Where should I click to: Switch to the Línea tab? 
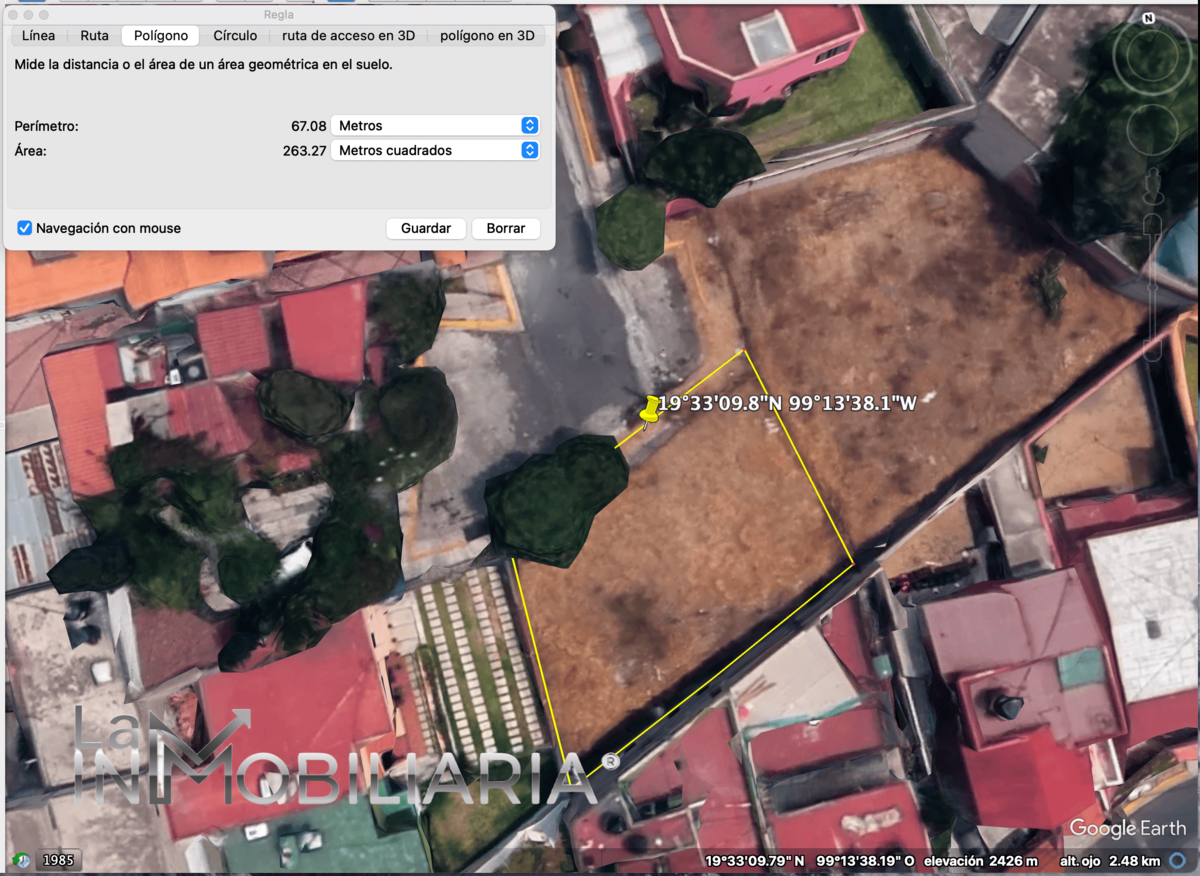(x=38, y=35)
